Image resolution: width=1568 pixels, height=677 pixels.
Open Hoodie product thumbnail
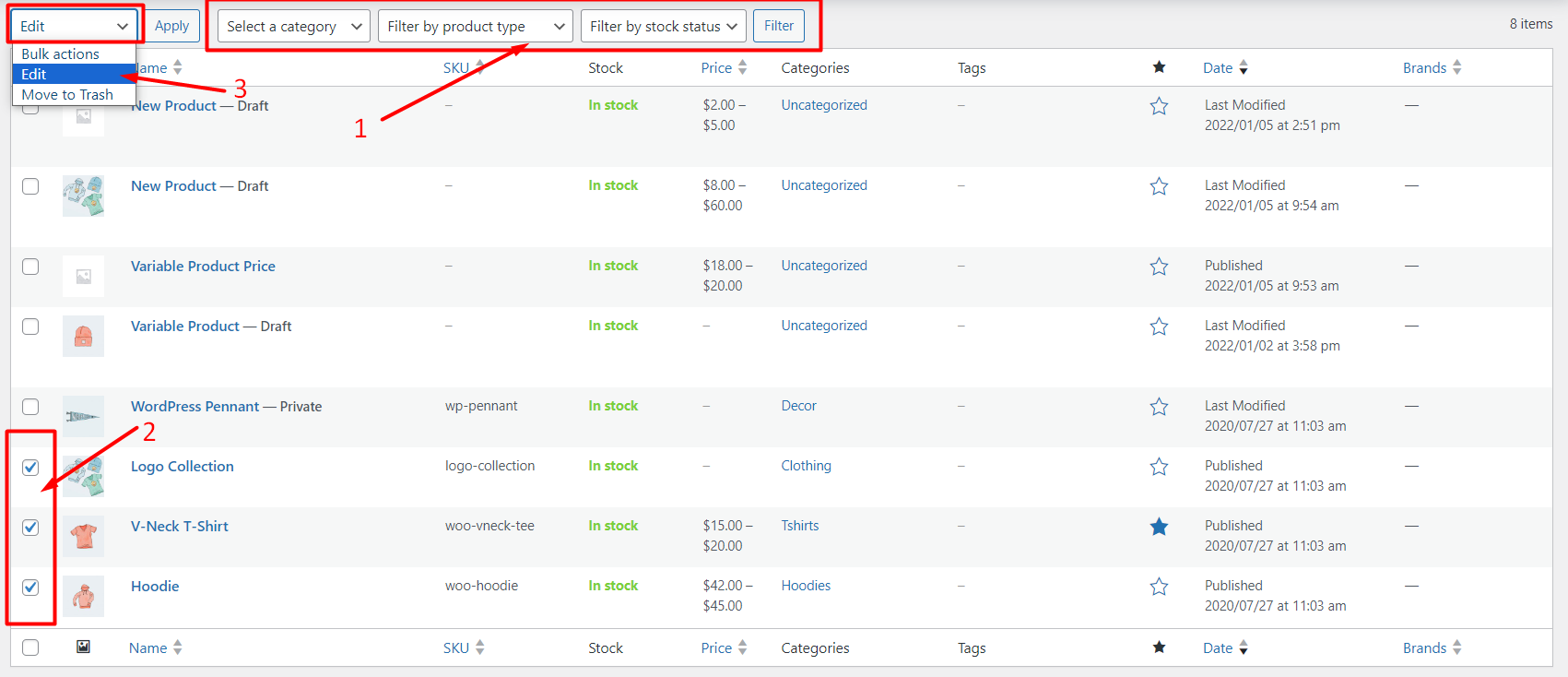point(83,596)
